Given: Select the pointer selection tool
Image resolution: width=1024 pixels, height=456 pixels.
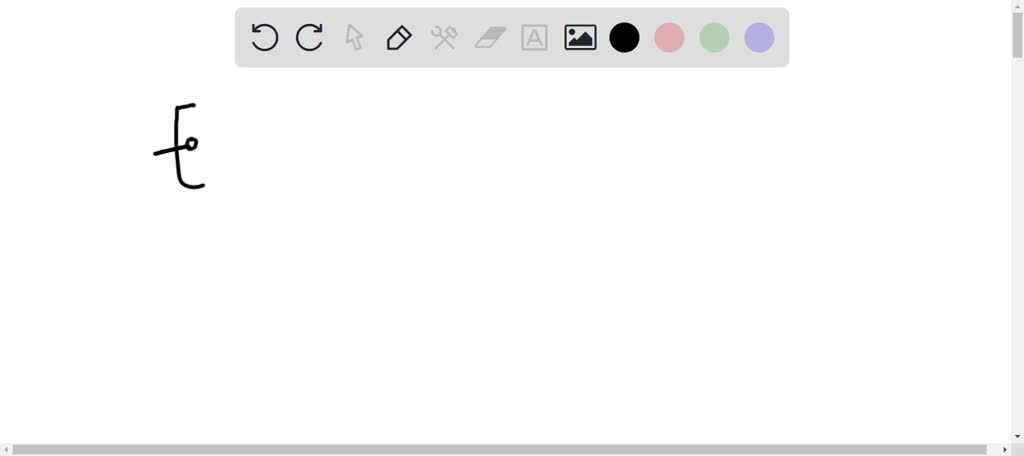Looking at the screenshot, I should click(354, 37).
